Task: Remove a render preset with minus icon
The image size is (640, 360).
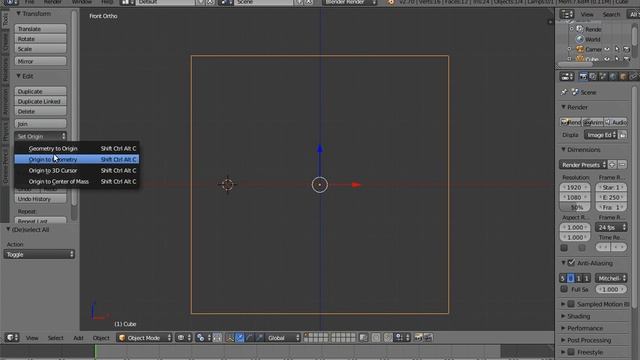Action: pyautogui.click(x=622, y=164)
